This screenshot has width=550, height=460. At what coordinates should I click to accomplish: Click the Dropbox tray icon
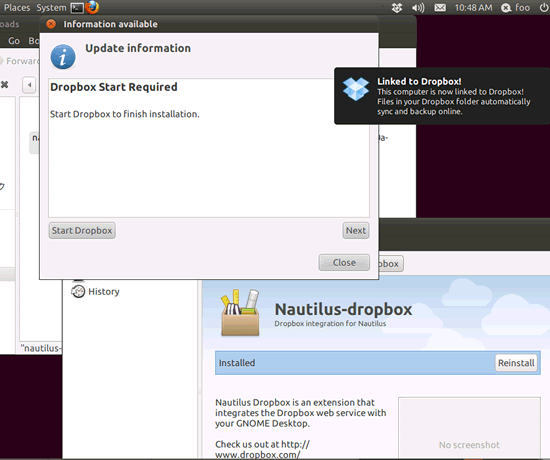397,8
